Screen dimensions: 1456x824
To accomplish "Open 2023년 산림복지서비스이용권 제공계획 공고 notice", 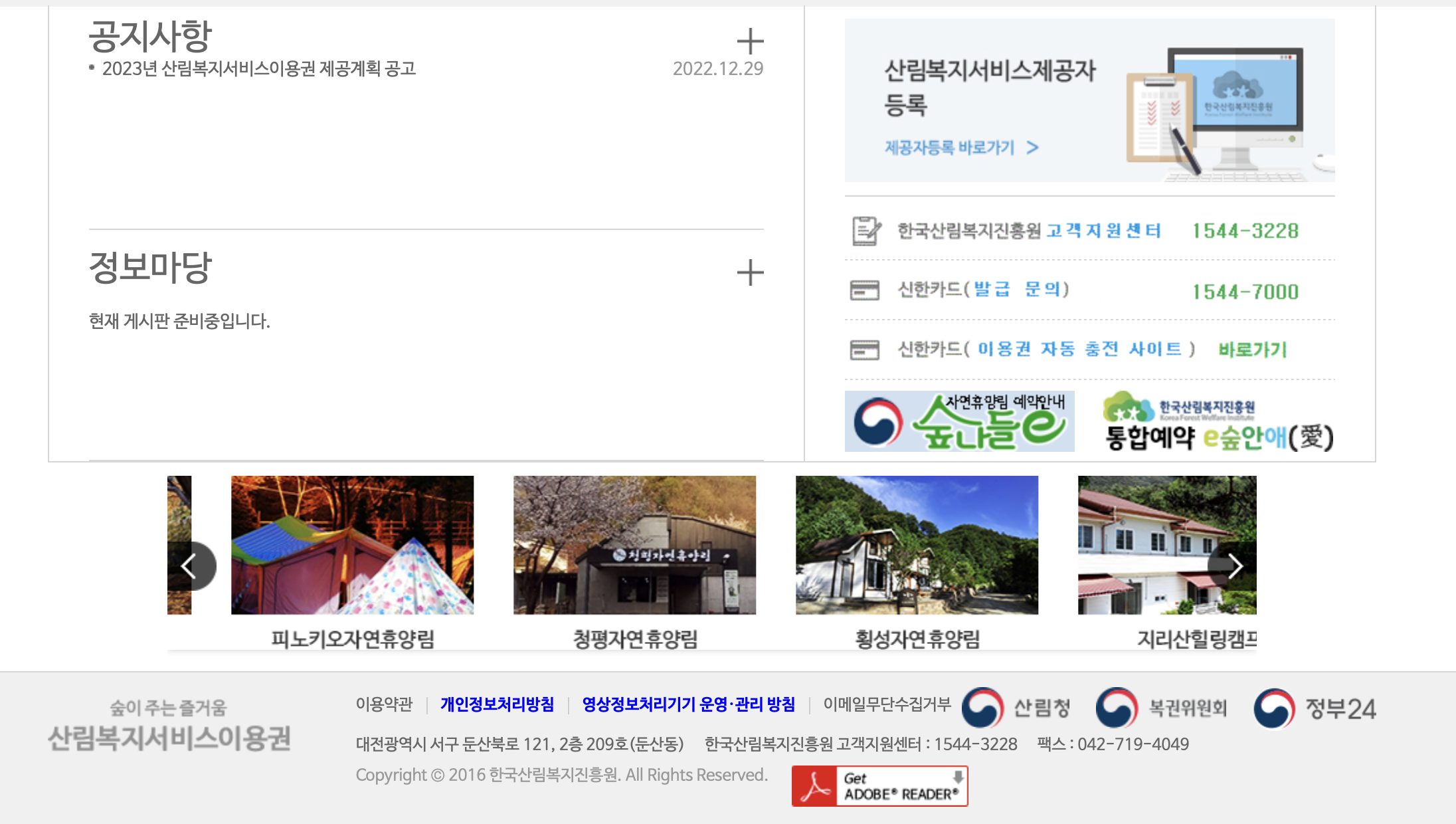I will point(258,68).
